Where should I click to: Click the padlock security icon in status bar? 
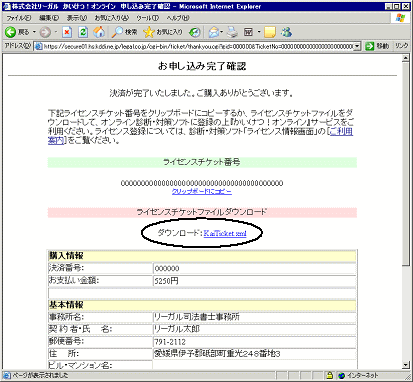[x=329, y=375]
